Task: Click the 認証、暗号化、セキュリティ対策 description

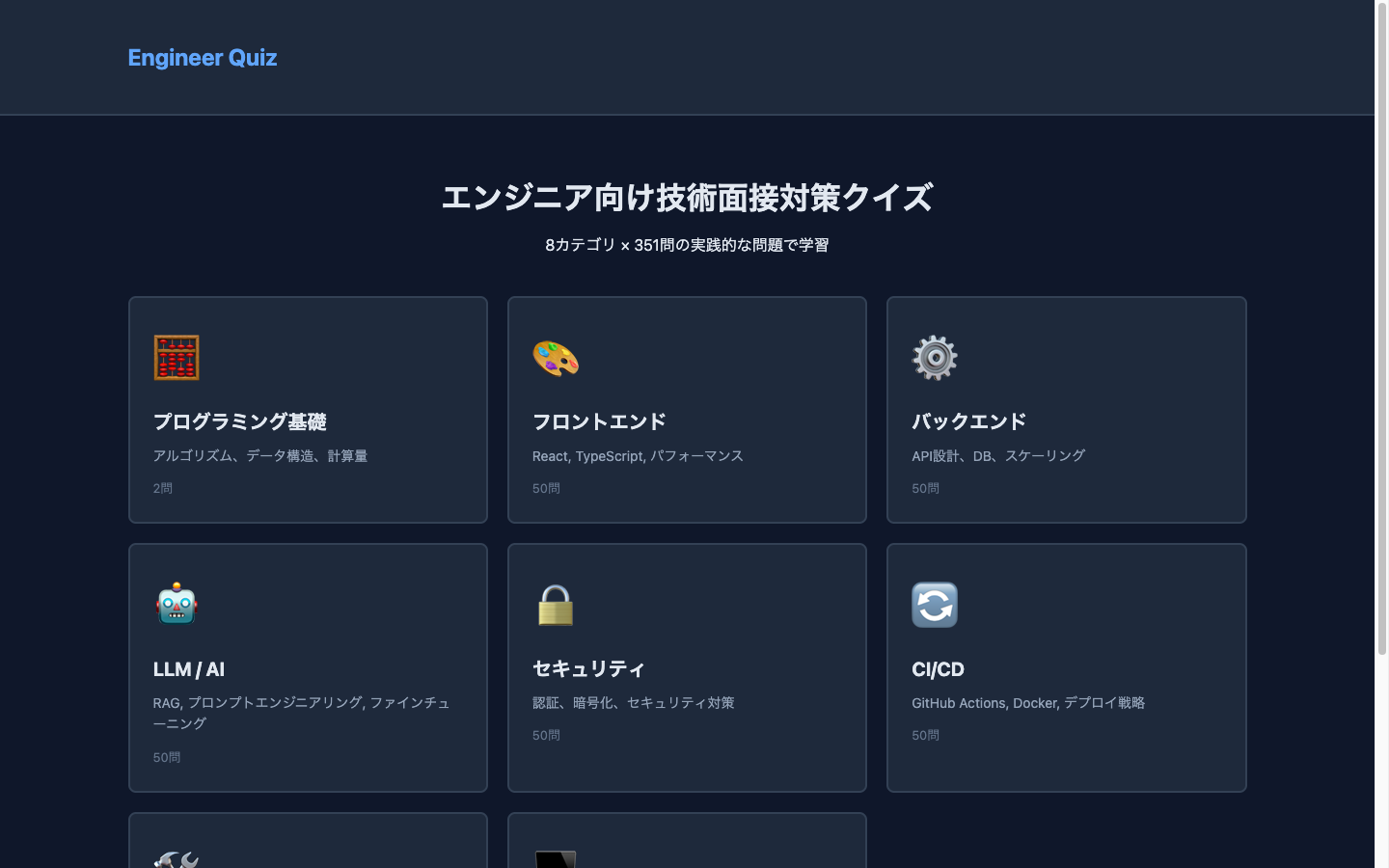Action: click(634, 703)
